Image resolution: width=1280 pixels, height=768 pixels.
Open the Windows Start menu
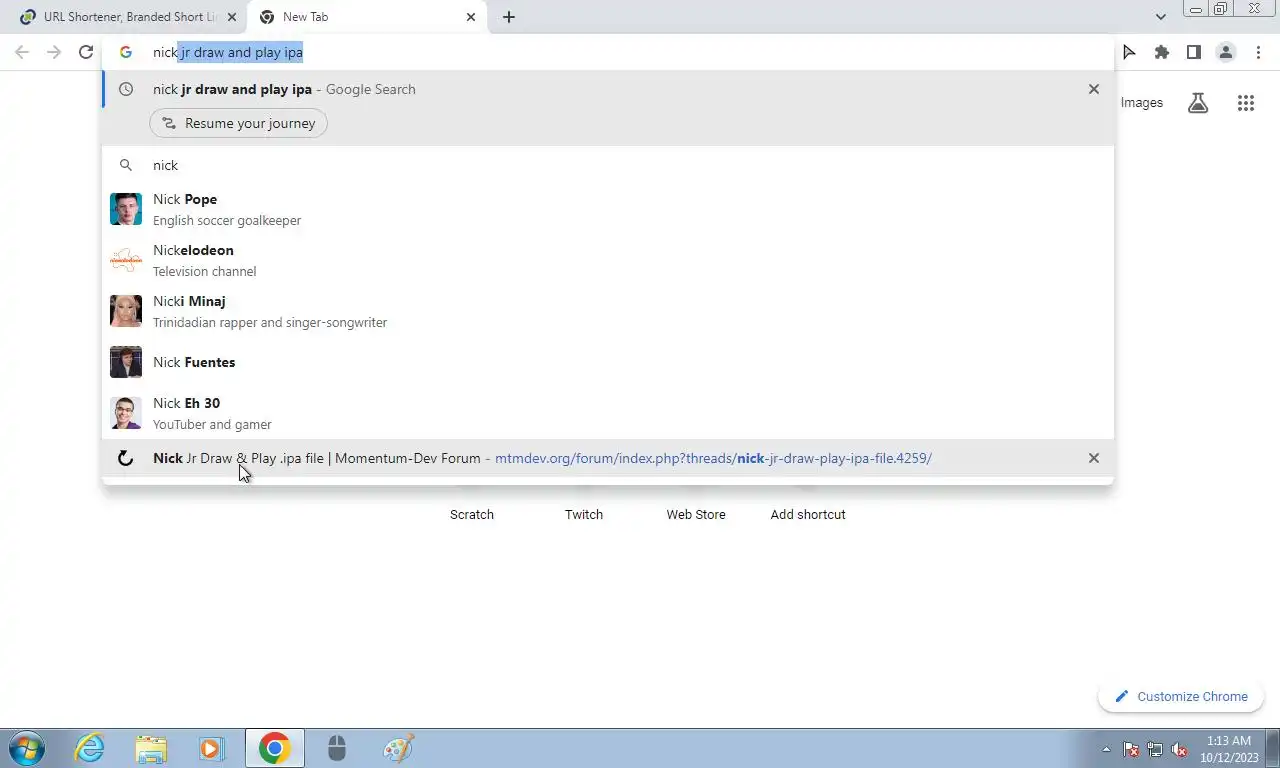[x=26, y=748]
